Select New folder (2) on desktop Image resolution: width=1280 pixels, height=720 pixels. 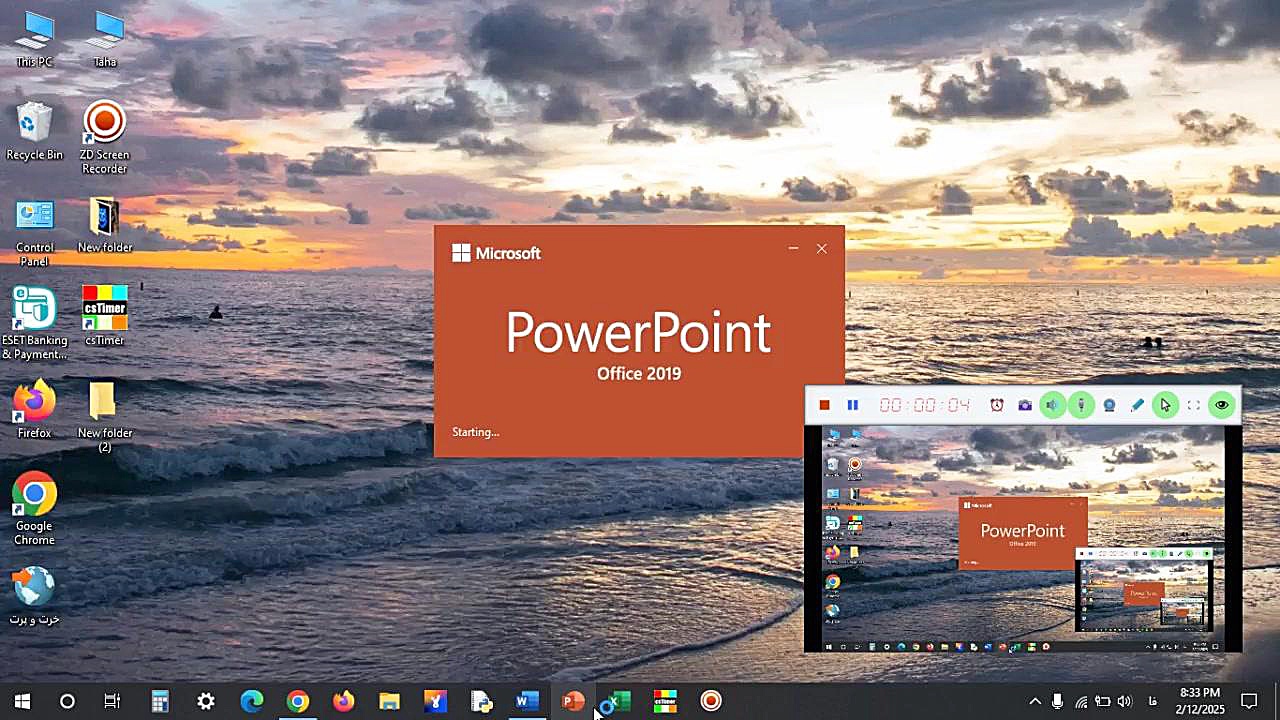[x=105, y=416]
